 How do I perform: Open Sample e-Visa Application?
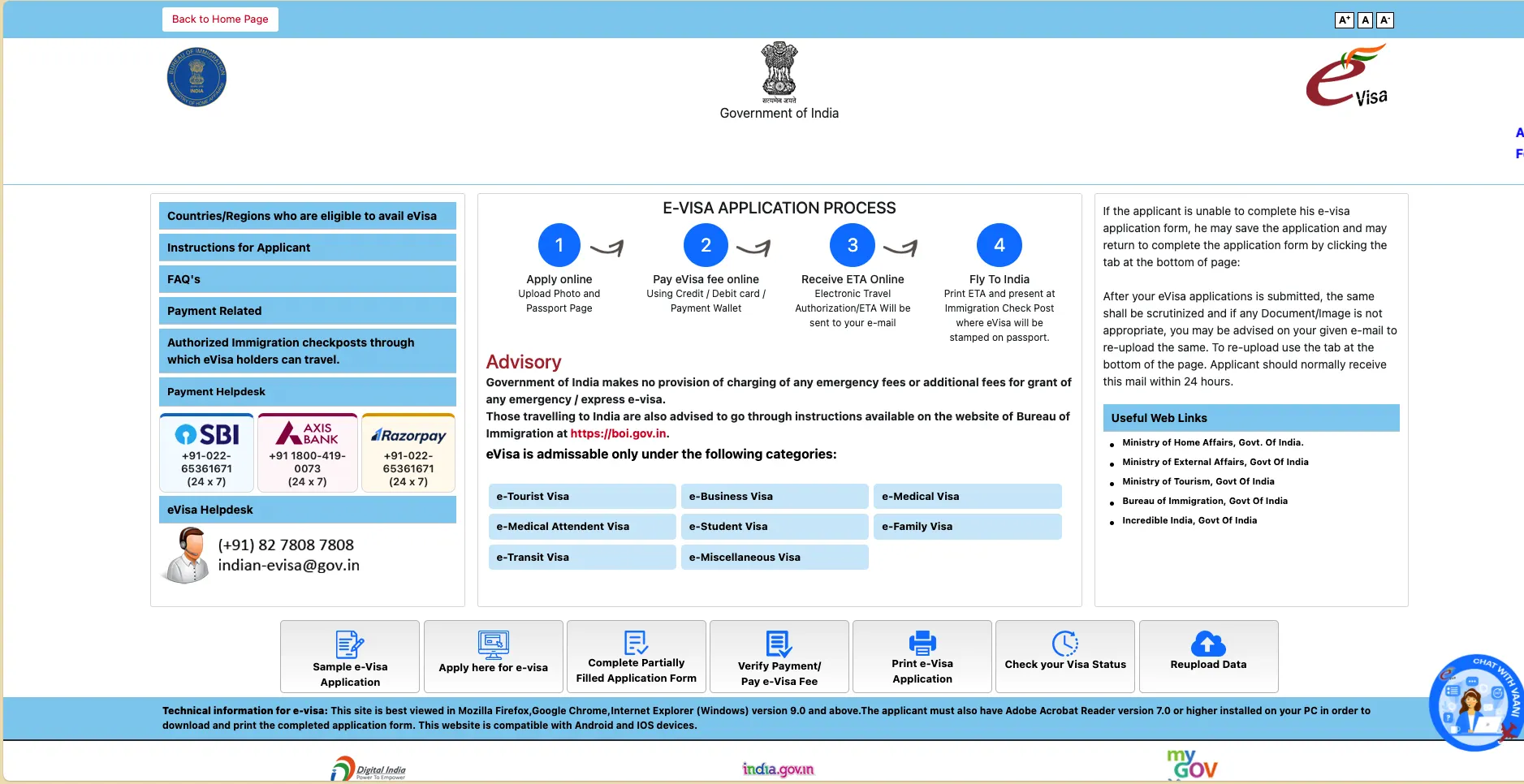[x=350, y=657]
